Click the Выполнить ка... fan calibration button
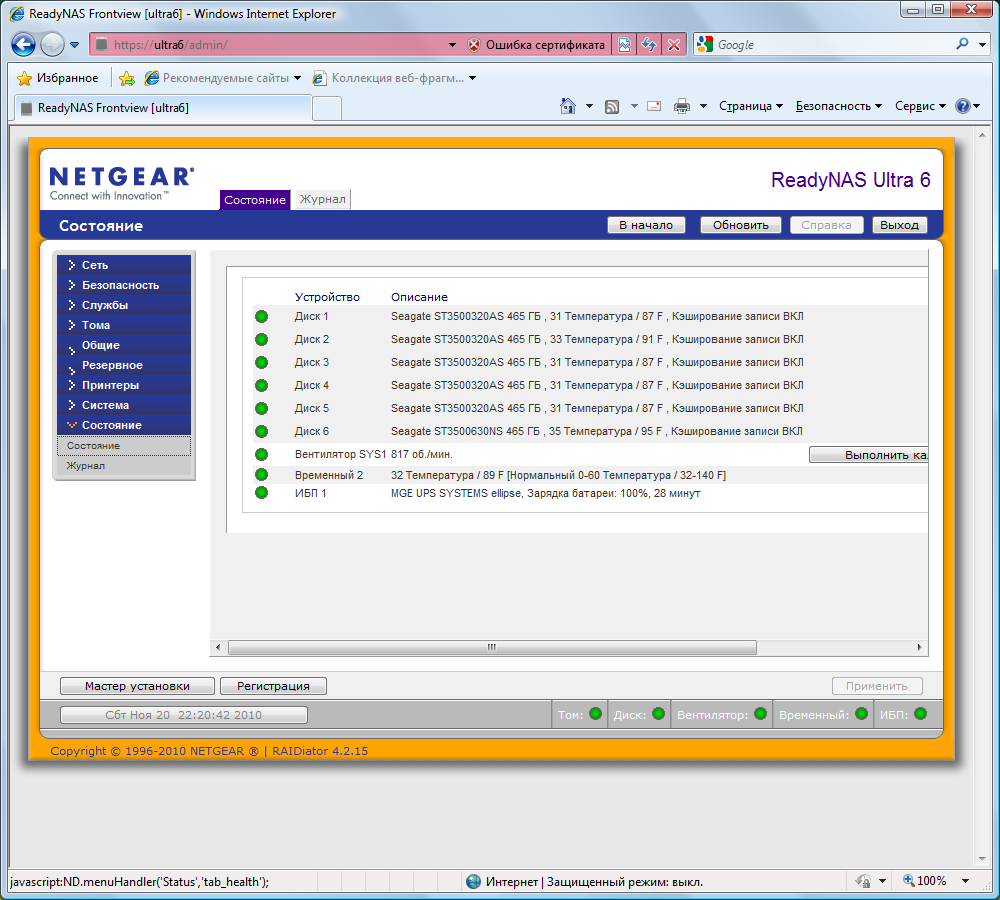 [869, 454]
